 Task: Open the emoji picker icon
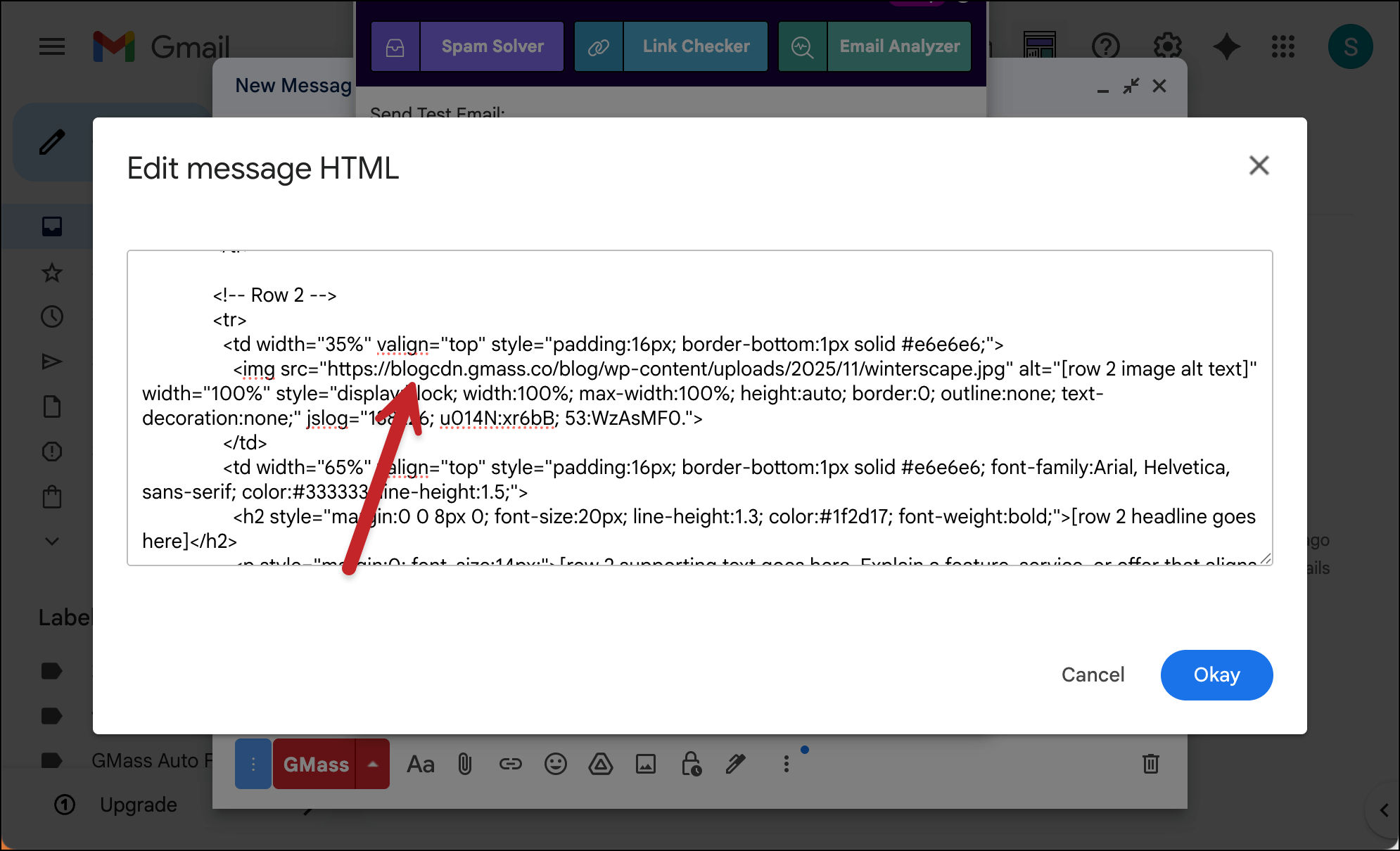click(x=555, y=764)
